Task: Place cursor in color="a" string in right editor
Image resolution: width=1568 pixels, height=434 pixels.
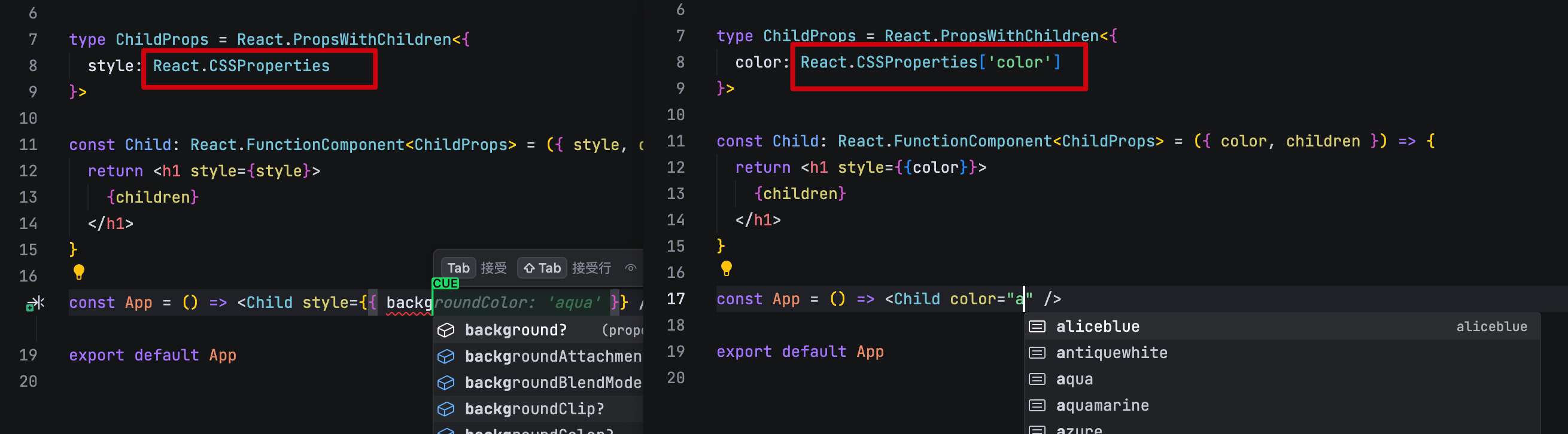Action: tap(1019, 298)
